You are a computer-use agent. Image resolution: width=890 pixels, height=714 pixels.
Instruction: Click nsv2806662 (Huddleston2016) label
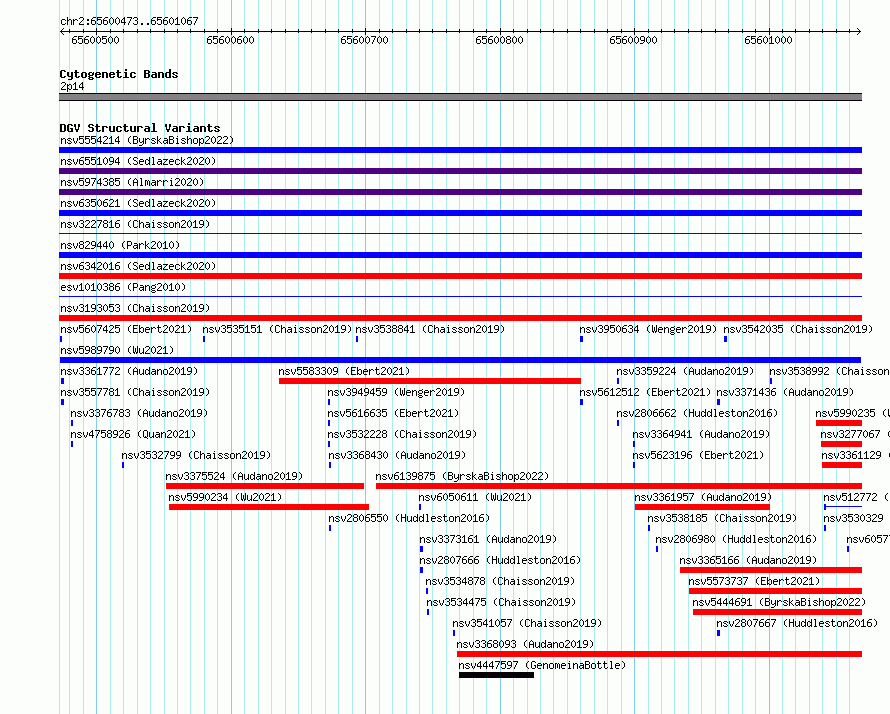(697, 413)
